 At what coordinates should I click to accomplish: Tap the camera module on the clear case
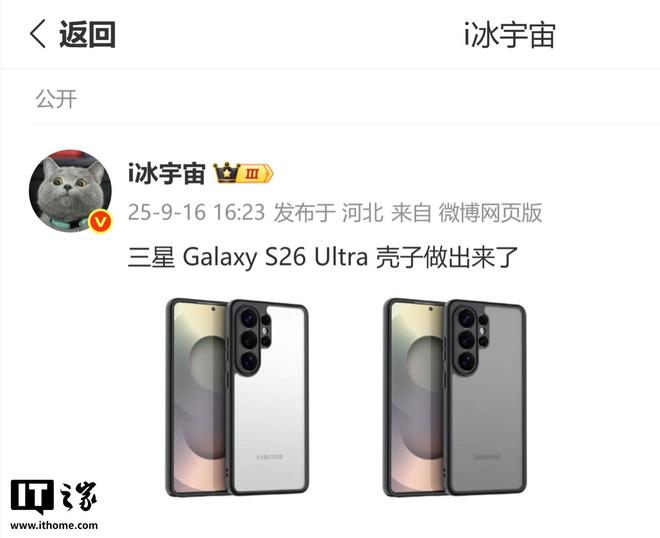click(x=253, y=339)
